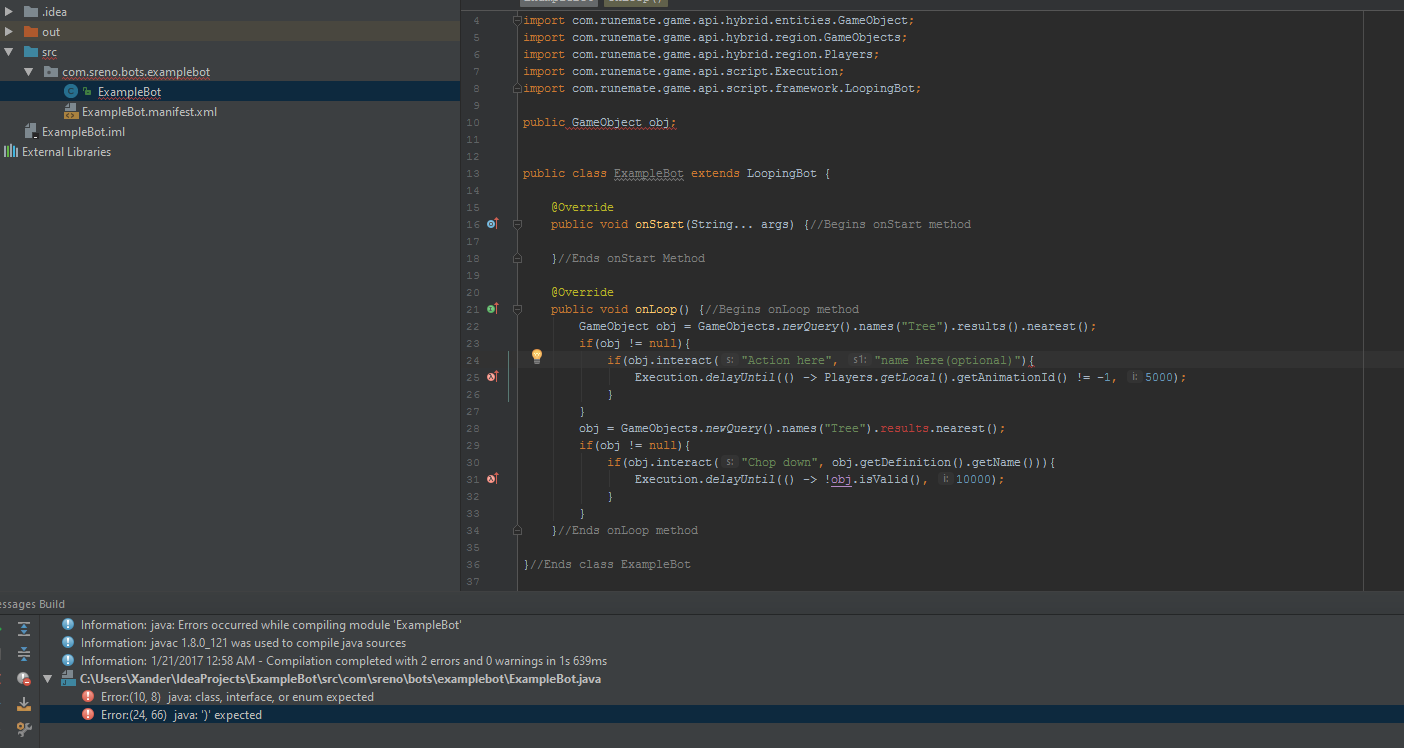Click the lambda gutter icon on line 25
This screenshot has height=748, width=1404.
pos(492,377)
